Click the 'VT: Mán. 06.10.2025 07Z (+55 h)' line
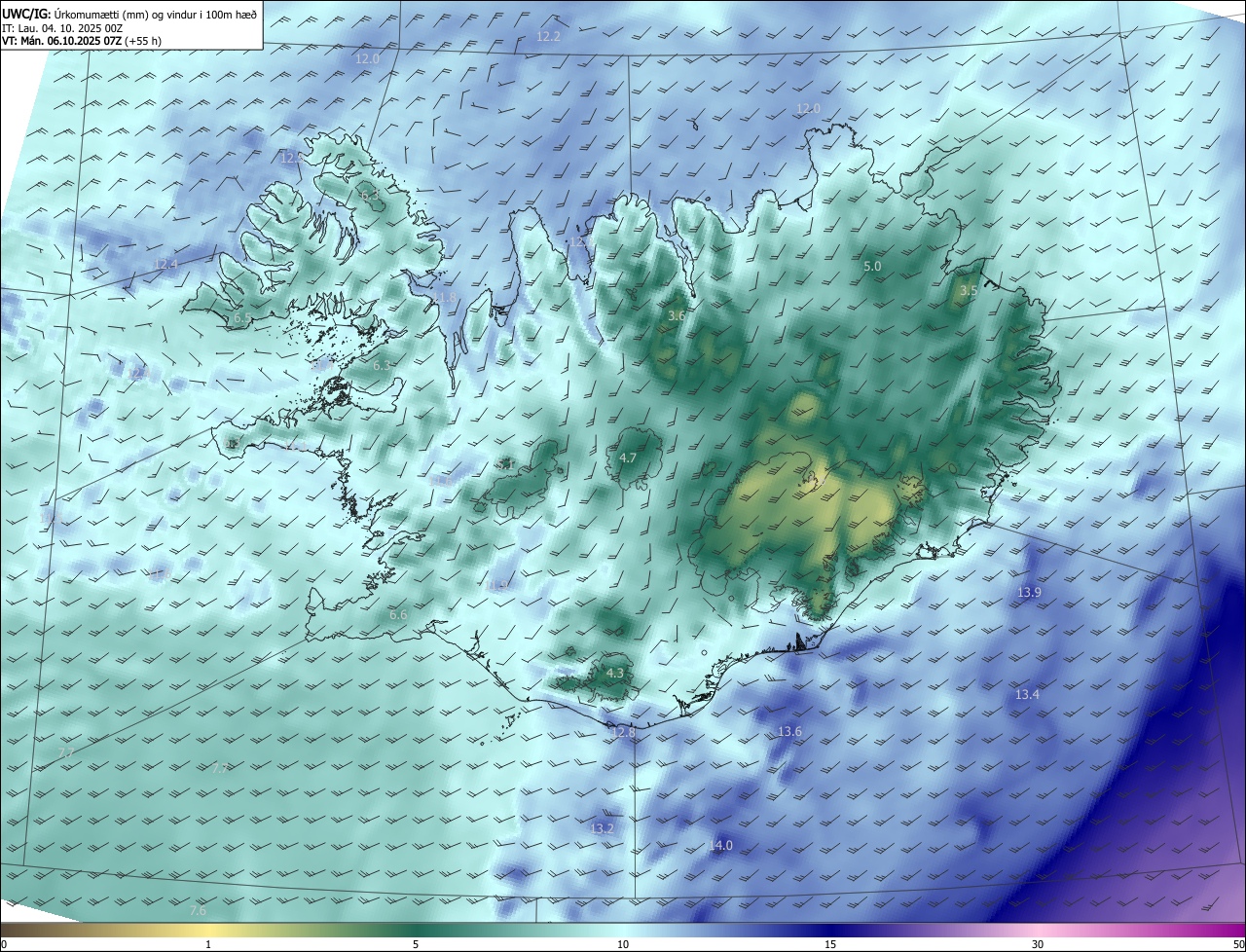 click(82, 41)
